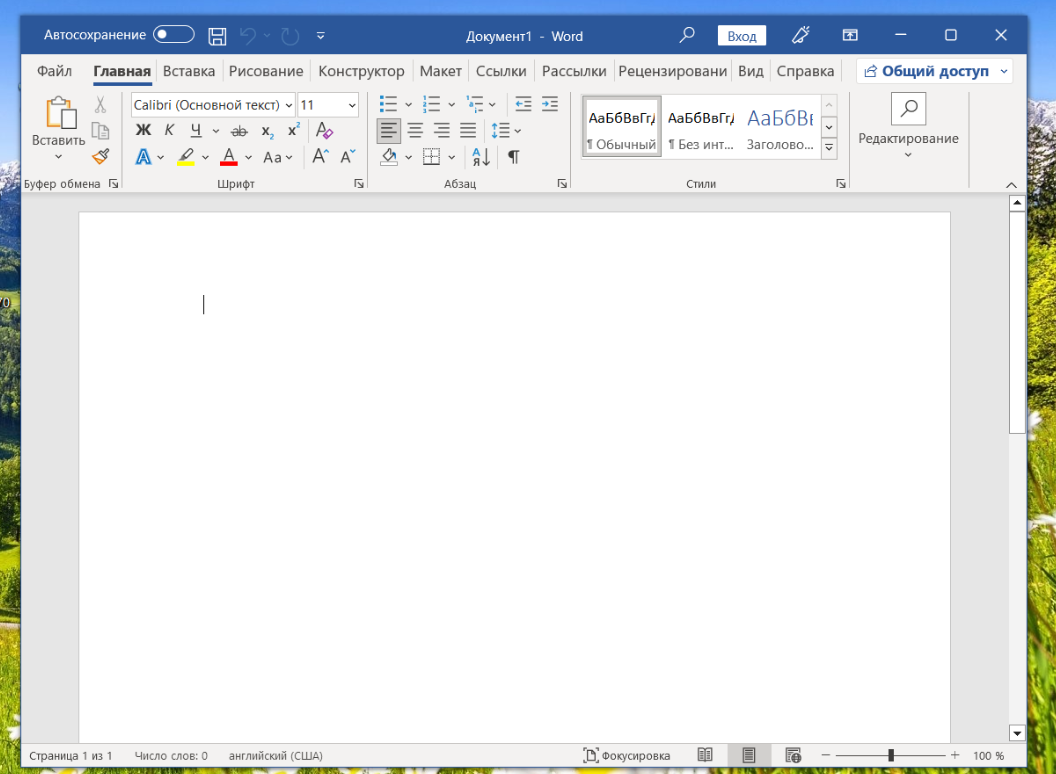Apply strikethrough text formatting

click(239, 131)
